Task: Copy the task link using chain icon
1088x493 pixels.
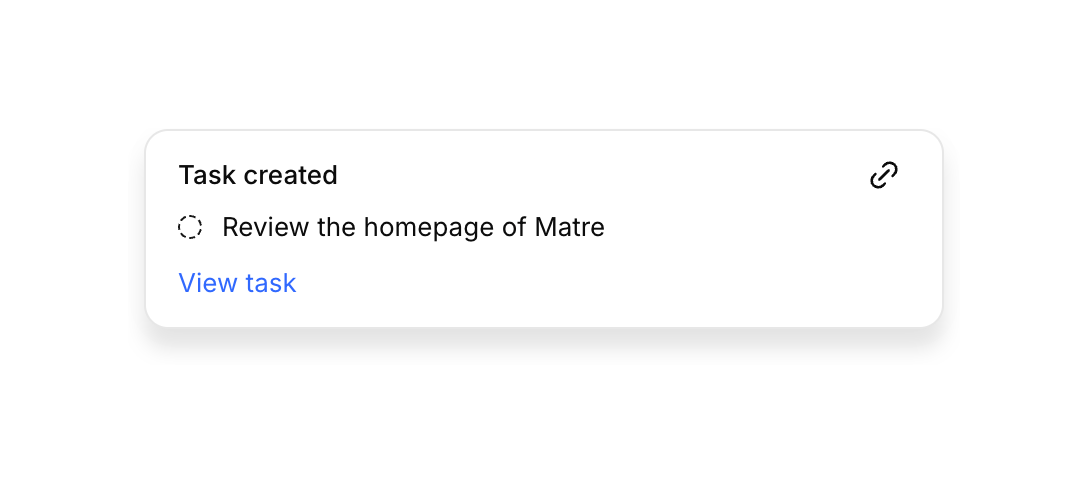Action: click(883, 176)
